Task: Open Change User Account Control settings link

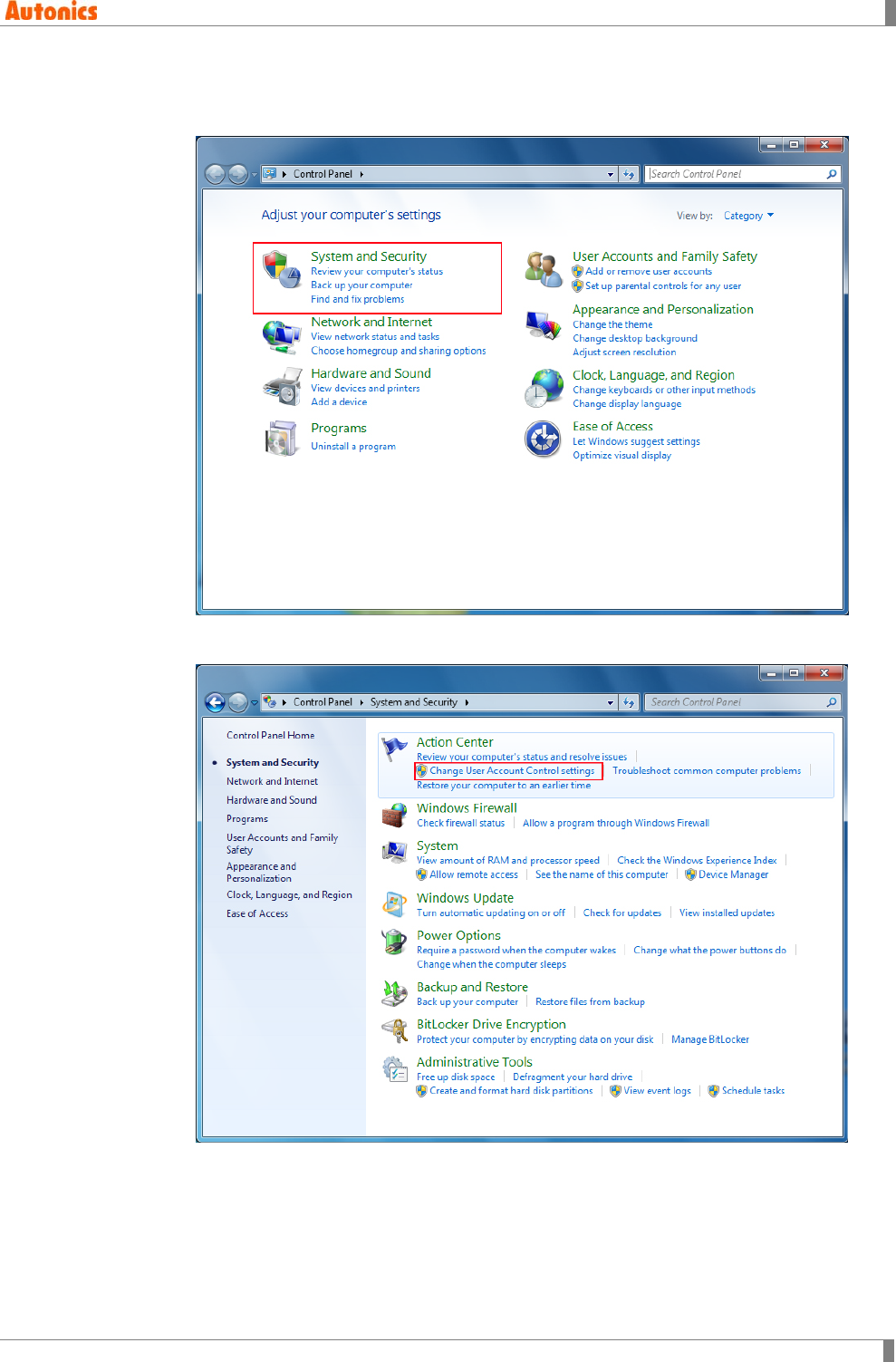Action: [x=512, y=771]
